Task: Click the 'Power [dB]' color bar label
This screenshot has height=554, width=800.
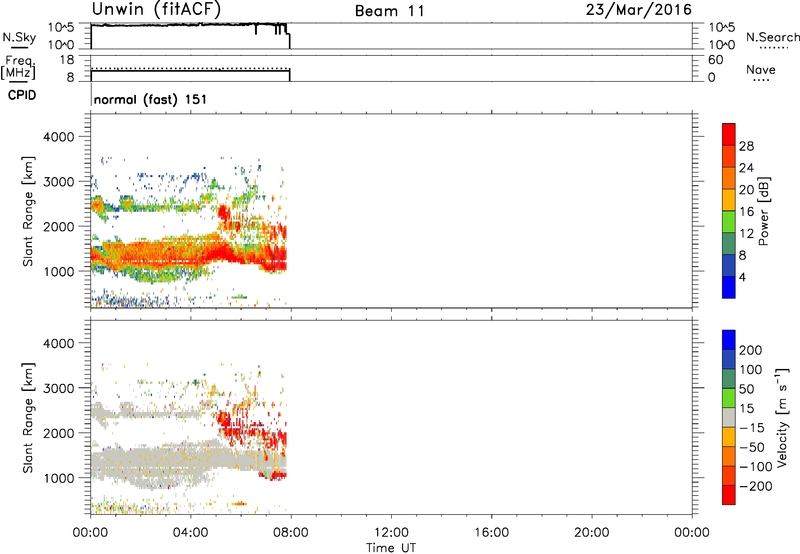Action: point(763,211)
